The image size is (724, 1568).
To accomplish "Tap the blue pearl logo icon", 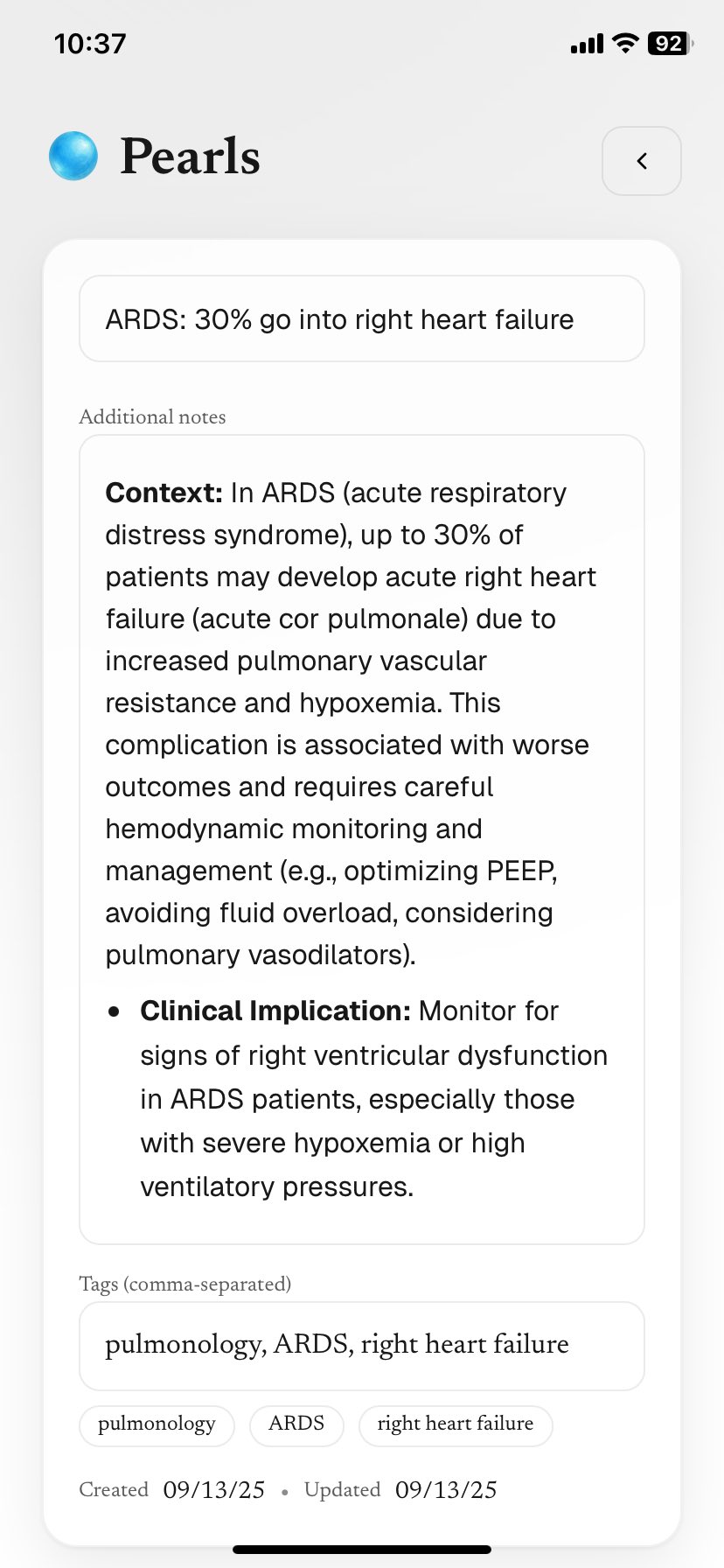I will click(x=73, y=156).
